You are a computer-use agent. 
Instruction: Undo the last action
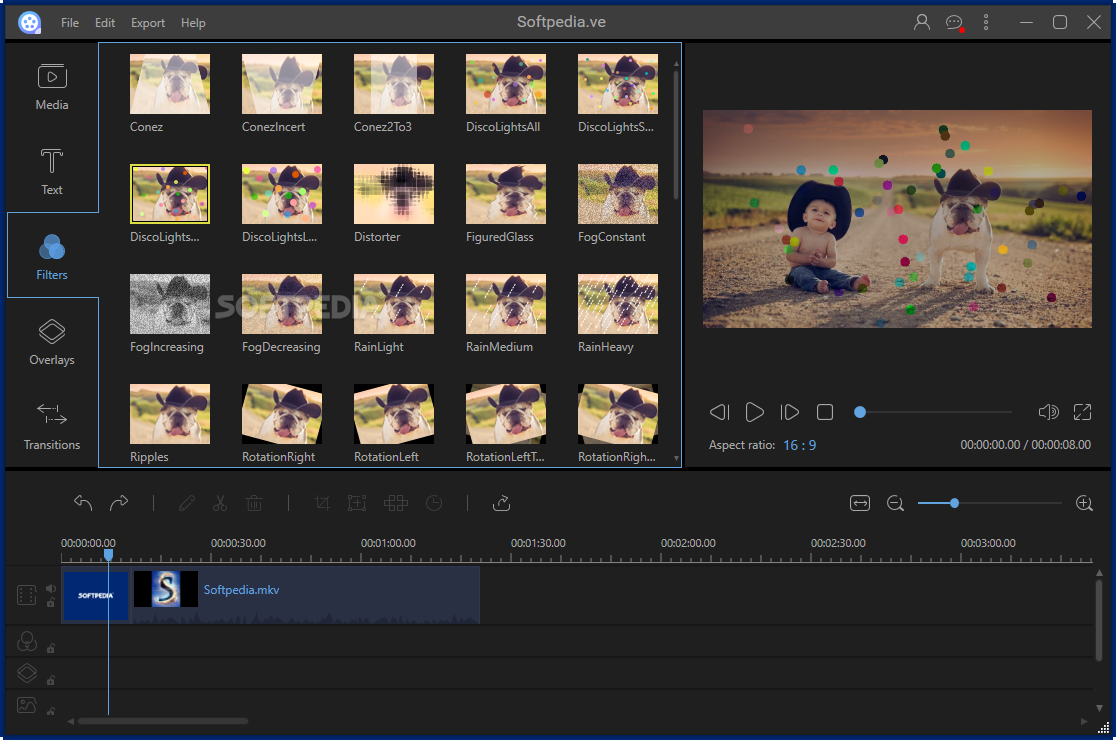click(x=83, y=503)
